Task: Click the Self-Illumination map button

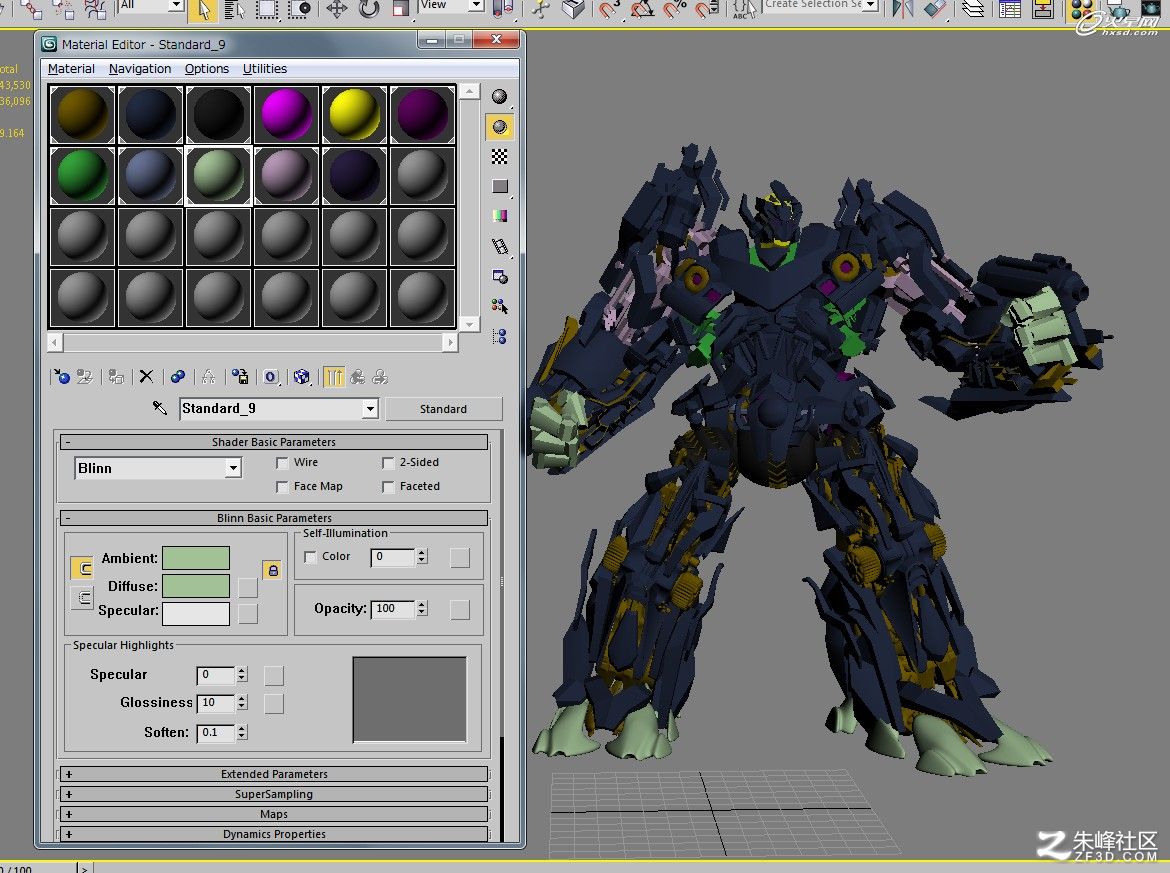Action: click(x=460, y=557)
